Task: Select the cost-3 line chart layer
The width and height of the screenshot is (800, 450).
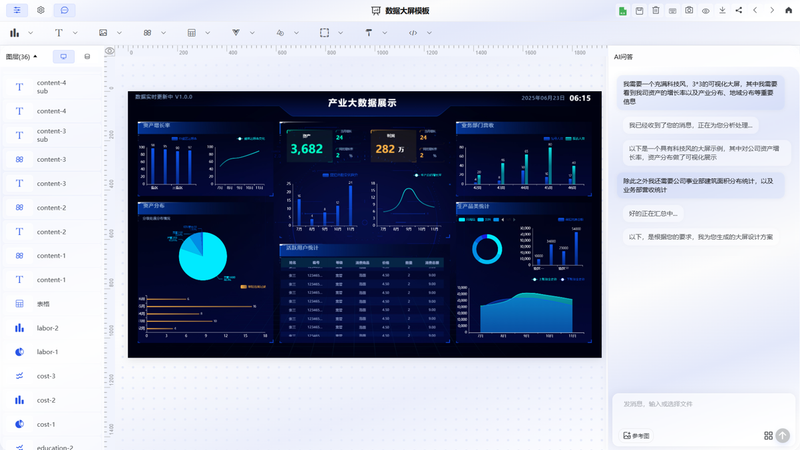Action: 52,376
